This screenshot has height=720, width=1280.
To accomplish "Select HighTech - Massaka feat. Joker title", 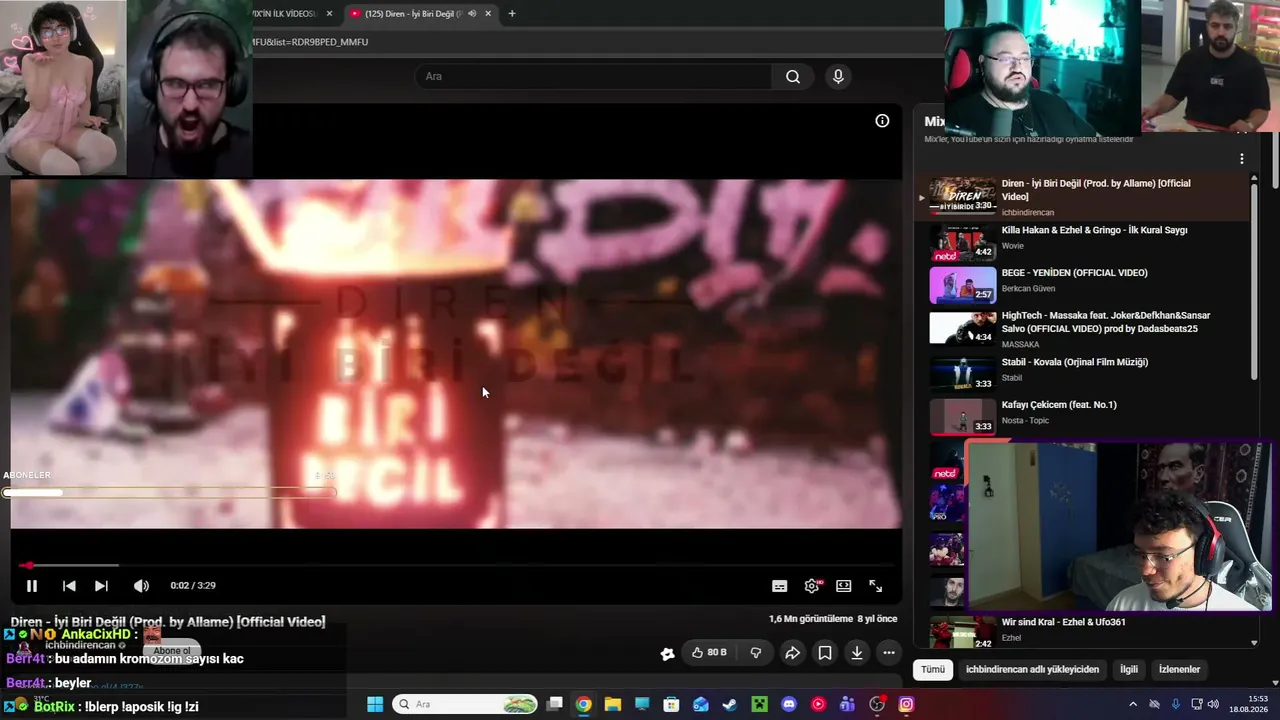I will pyautogui.click(x=1105, y=322).
